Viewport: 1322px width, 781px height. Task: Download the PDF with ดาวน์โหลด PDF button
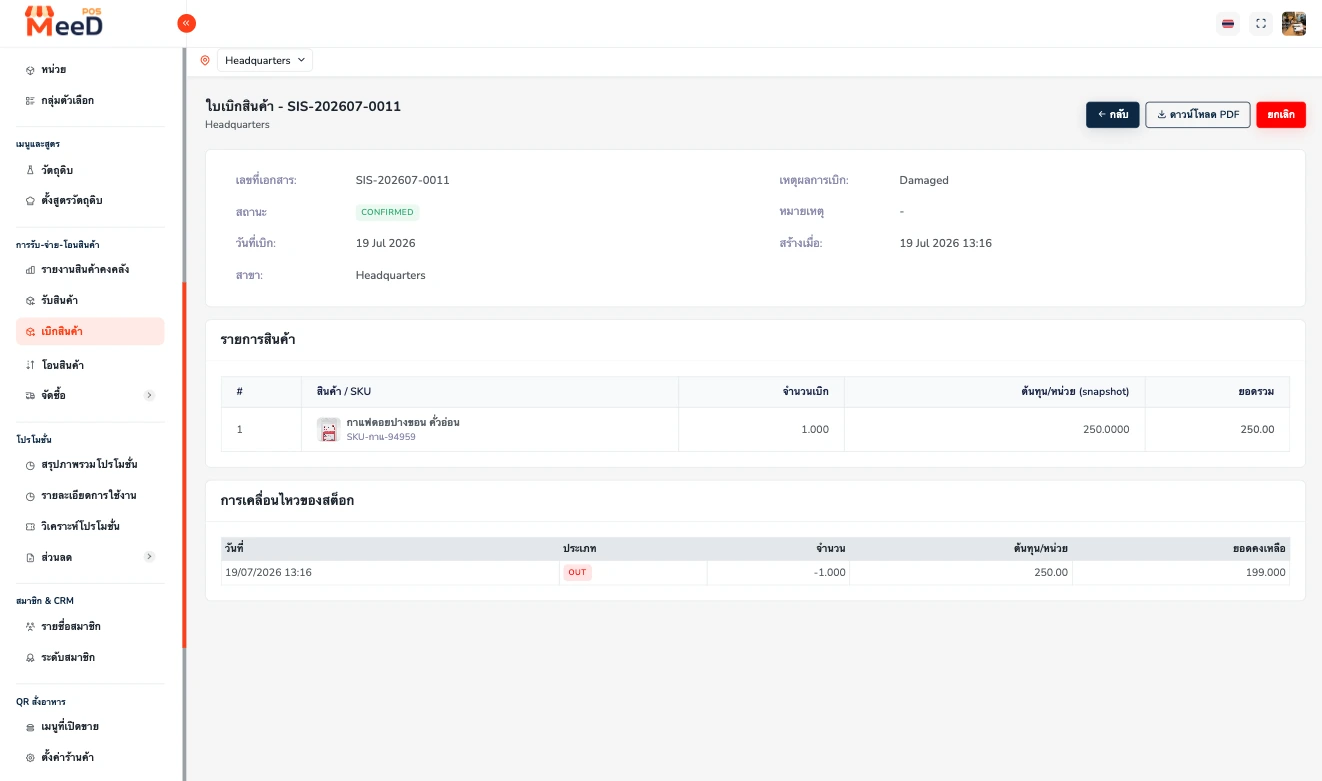pos(1197,115)
